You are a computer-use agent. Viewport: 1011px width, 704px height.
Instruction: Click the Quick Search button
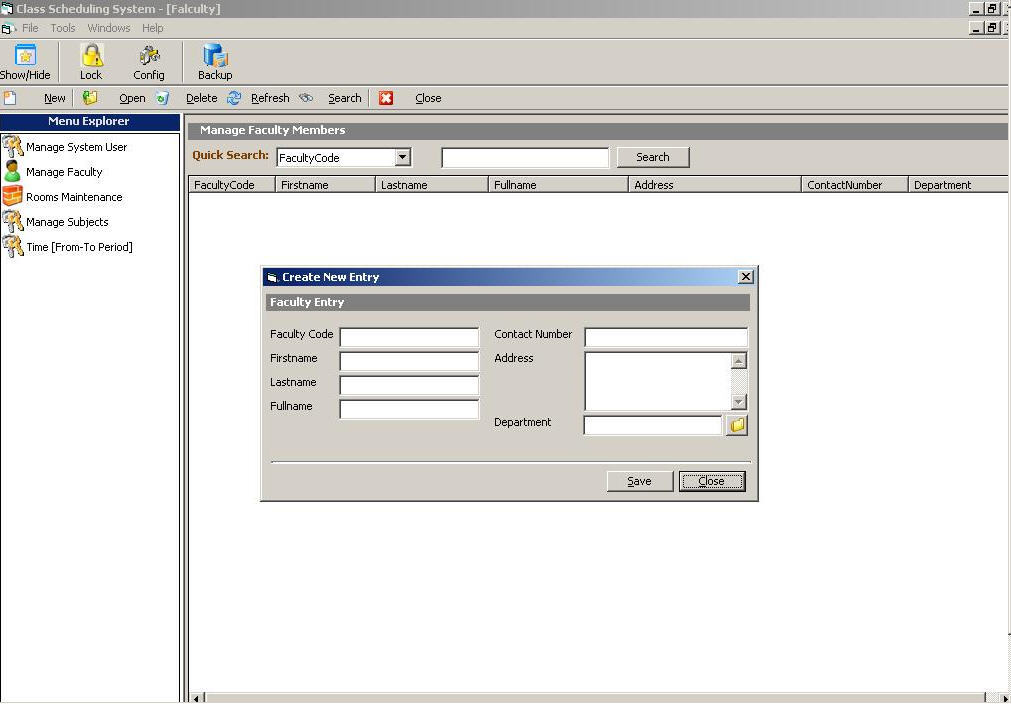tap(653, 157)
